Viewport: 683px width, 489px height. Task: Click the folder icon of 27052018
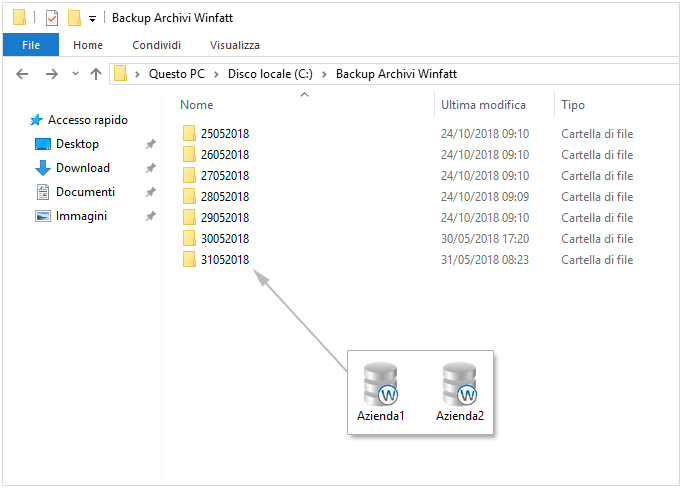pos(189,175)
